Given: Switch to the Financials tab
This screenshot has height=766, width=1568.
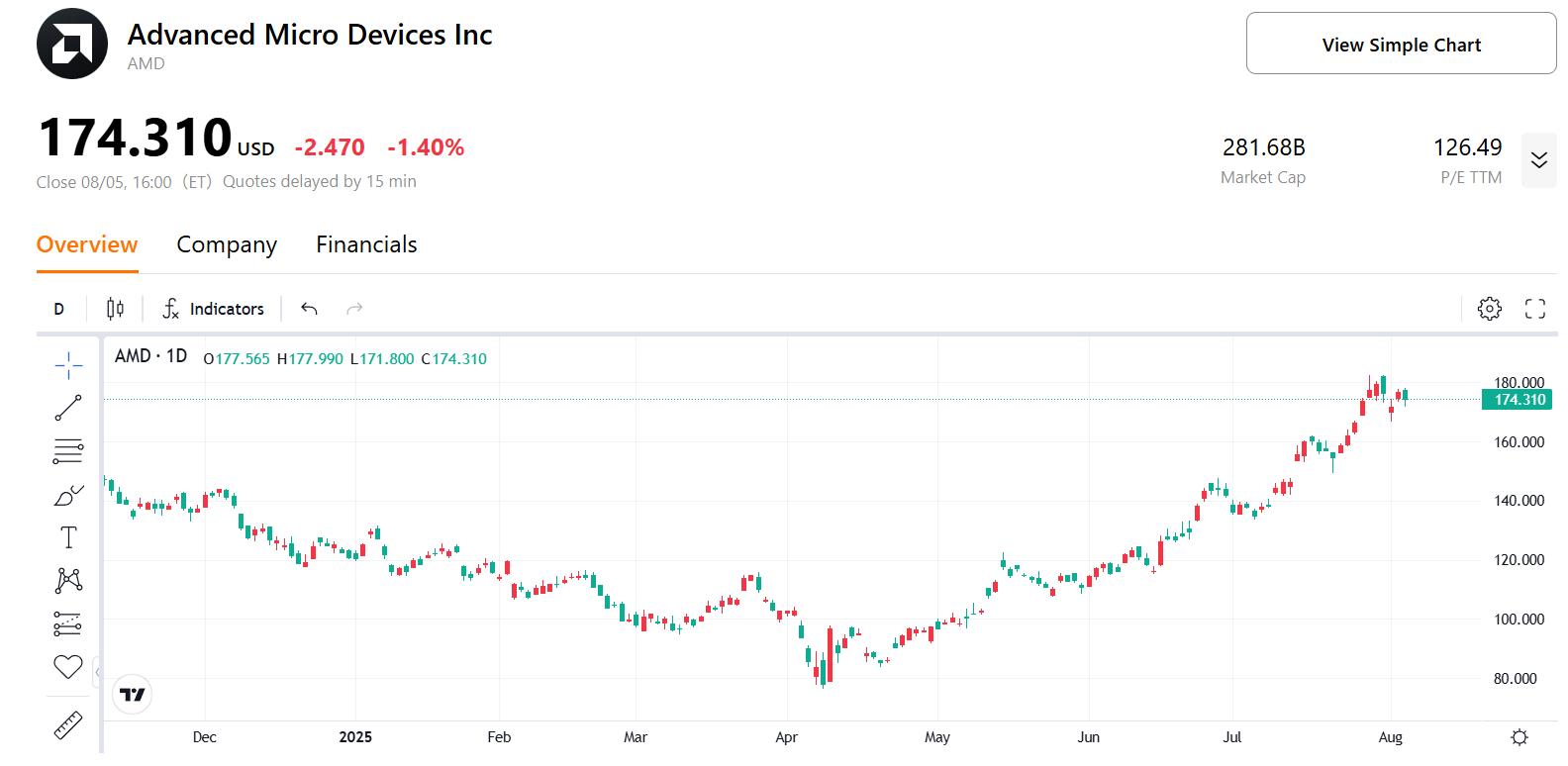Looking at the screenshot, I should (x=365, y=243).
